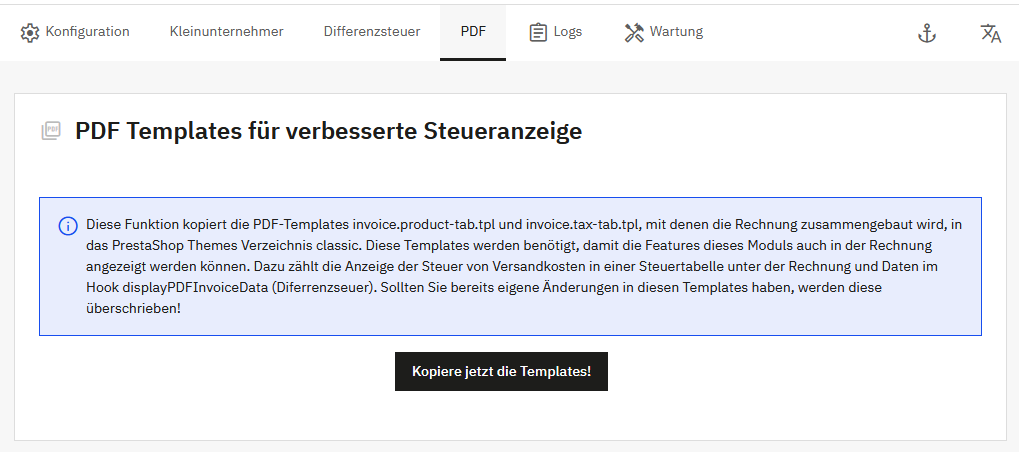Select the active PDF tab
This screenshot has width=1019, height=452.
[x=473, y=32]
